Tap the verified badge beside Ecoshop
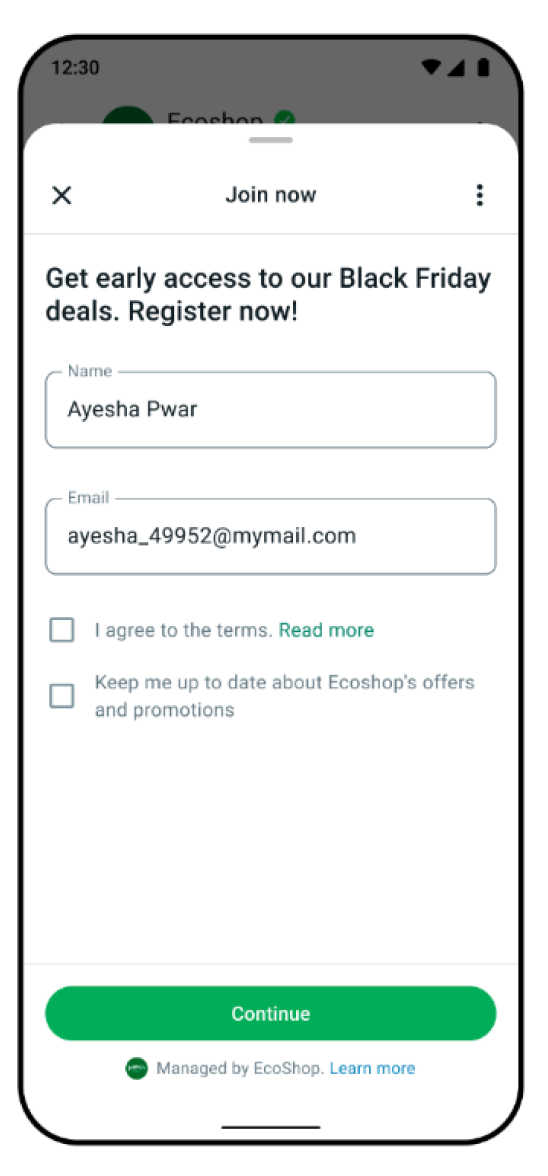548x1176 pixels. [x=284, y=118]
